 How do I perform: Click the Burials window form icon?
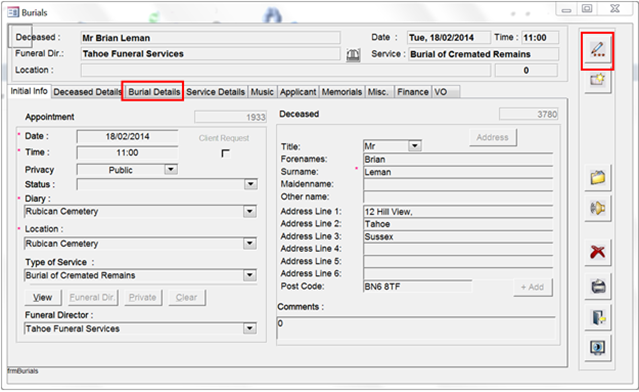click(x=13, y=12)
